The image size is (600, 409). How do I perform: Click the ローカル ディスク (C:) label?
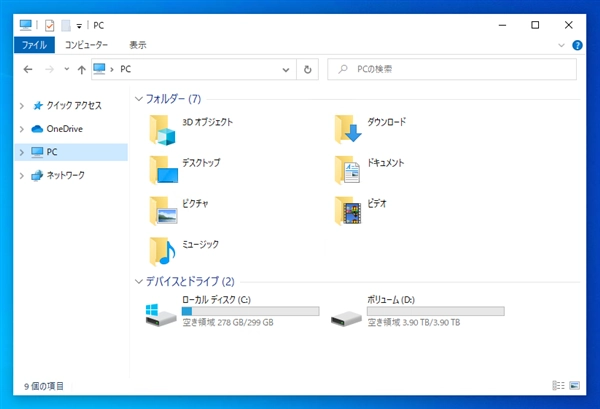pos(217,300)
